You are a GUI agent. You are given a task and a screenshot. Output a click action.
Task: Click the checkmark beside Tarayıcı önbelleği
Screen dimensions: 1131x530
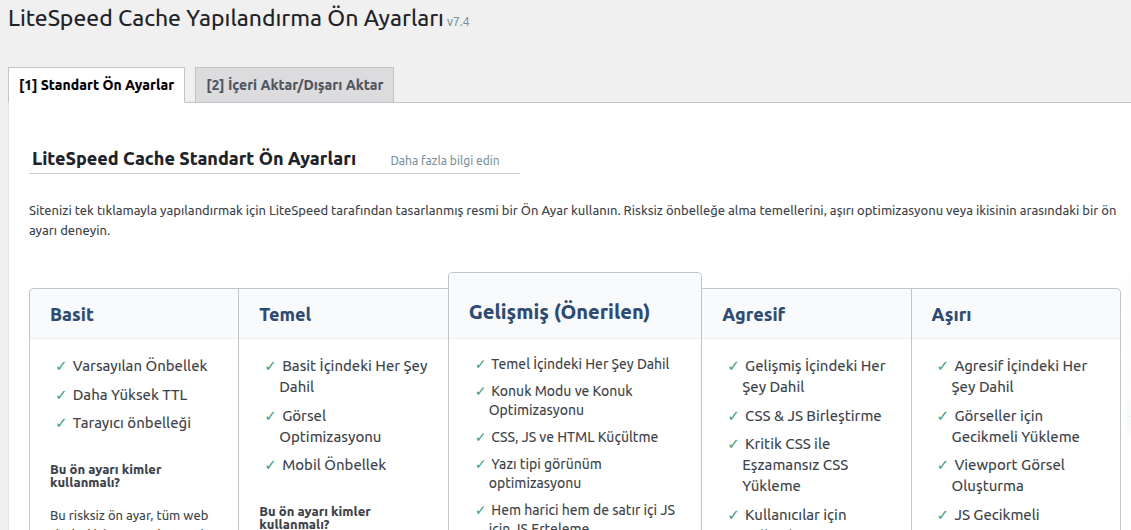(61, 423)
